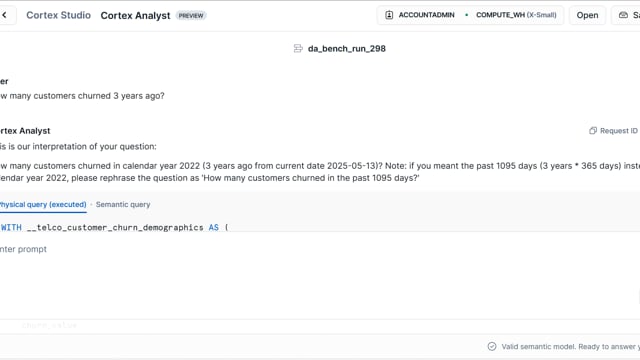This screenshot has width=640, height=360.
Task: Open the da_bench_run_298 model name
Action: (347, 49)
